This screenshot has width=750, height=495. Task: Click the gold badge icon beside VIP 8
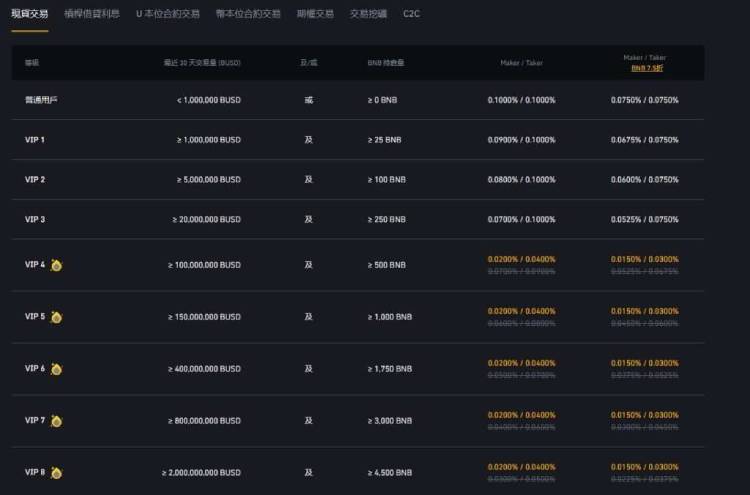click(x=57, y=472)
